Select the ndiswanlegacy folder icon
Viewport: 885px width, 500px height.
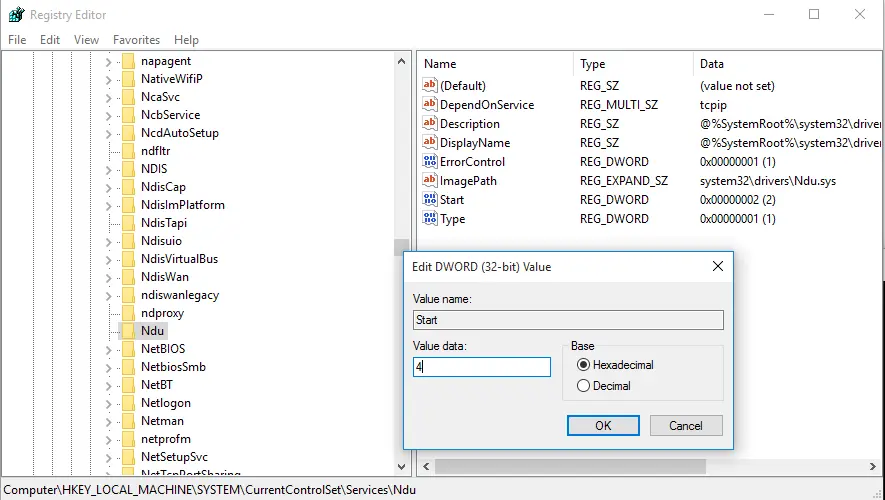tap(129, 295)
